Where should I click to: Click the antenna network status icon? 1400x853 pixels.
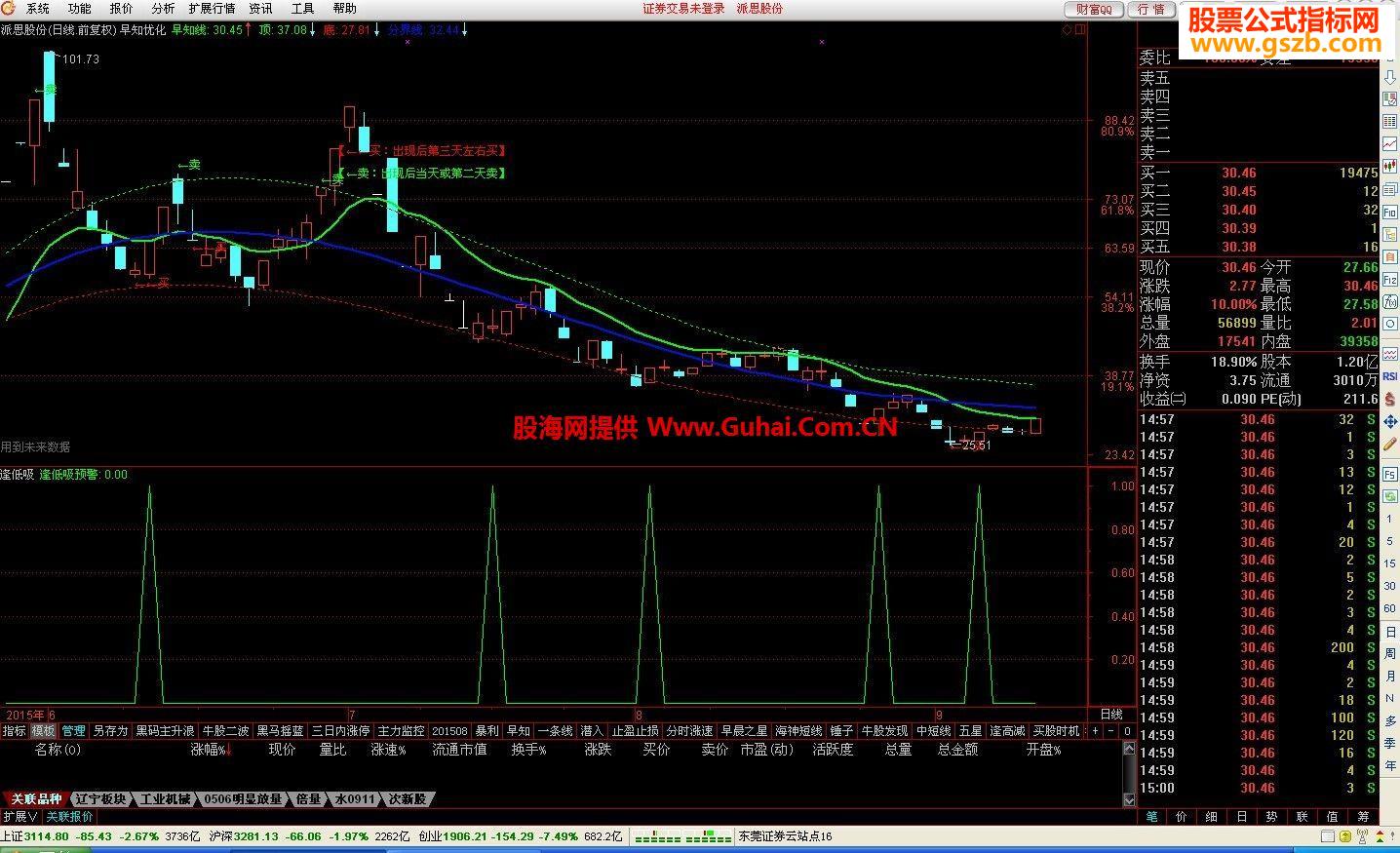click(1362, 836)
